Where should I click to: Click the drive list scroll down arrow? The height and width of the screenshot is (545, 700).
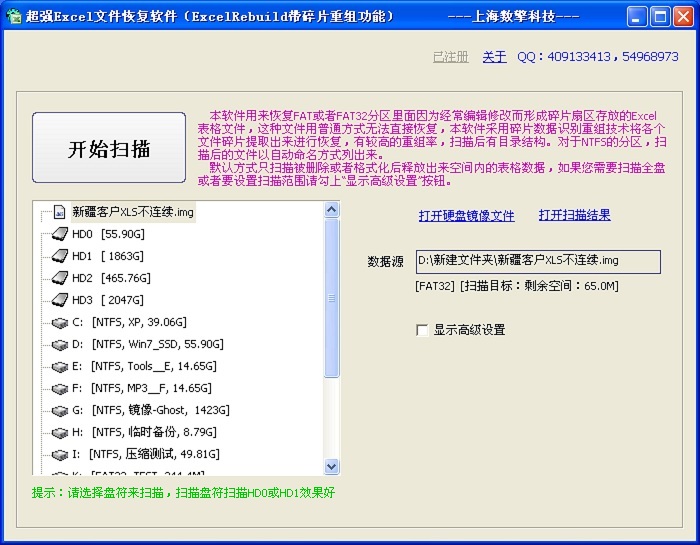tap(331, 466)
